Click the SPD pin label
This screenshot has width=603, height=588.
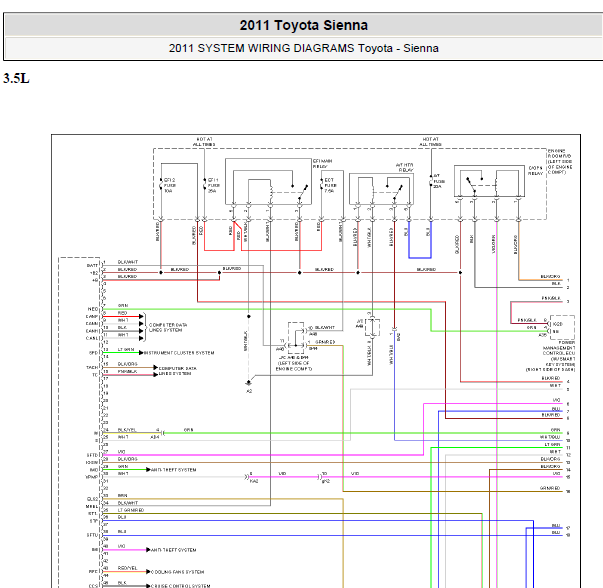[93, 353]
